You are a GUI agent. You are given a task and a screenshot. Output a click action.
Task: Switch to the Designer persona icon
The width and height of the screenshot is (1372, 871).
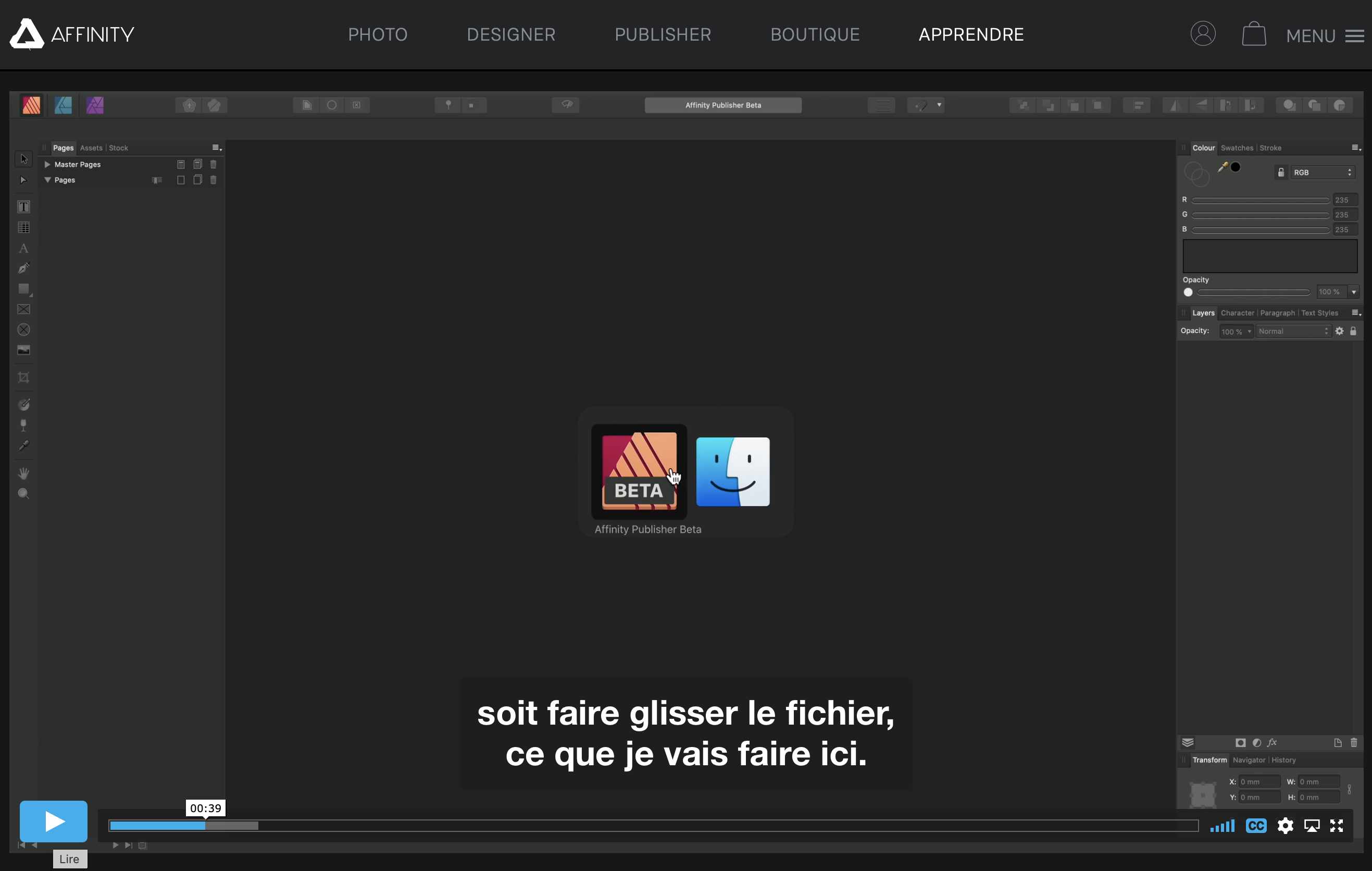pyautogui.click(x=63, y=105)
